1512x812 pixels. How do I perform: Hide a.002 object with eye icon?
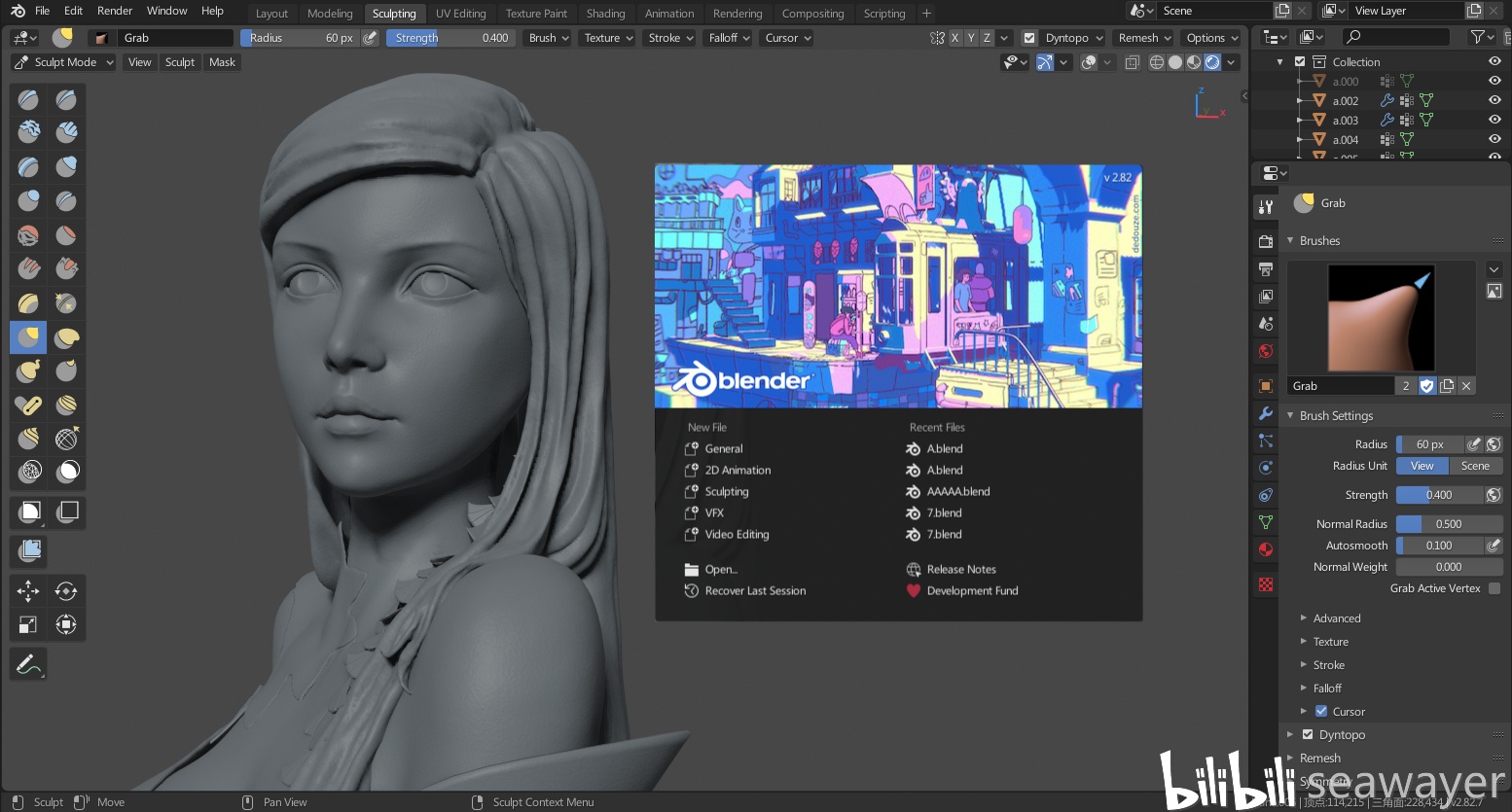click(1494, 100)
